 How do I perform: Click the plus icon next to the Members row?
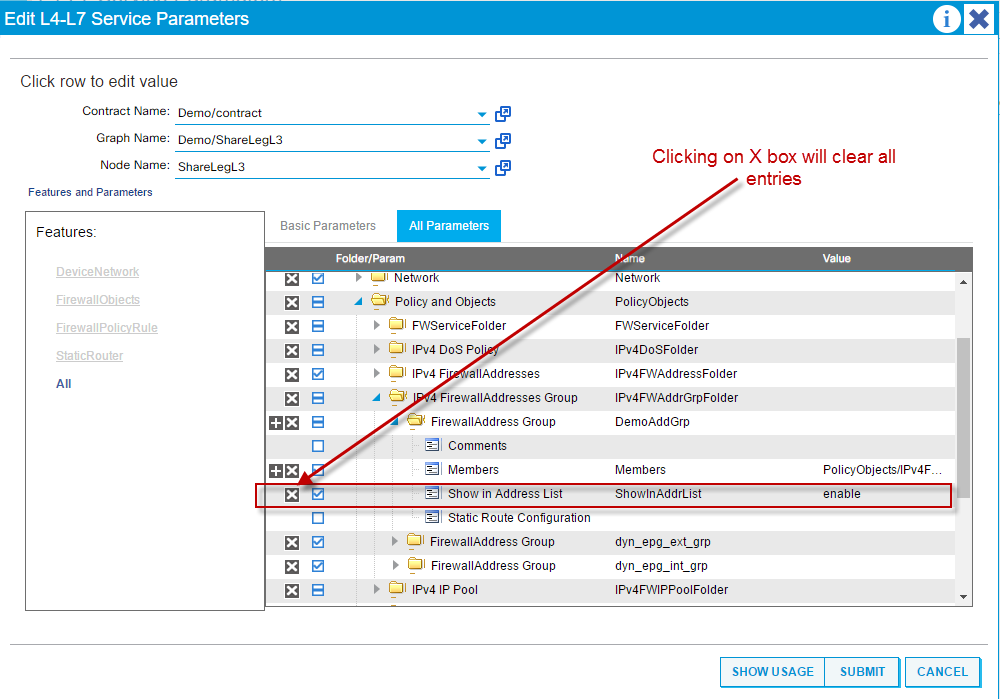coord(277,470)
